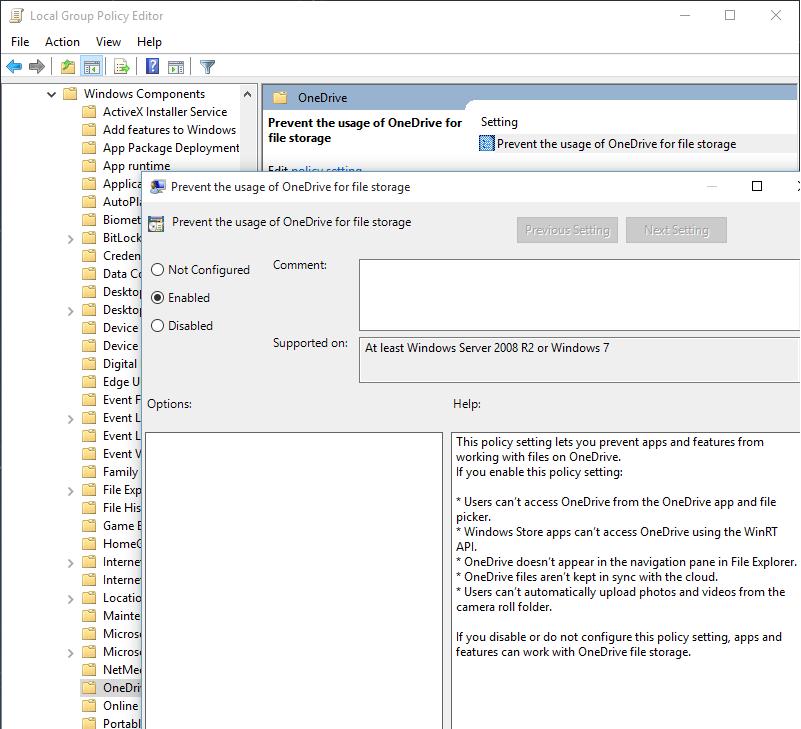Select the Online tree item below OneDrive
Viewport: 801px width, 729px height.
coord(121,706)
